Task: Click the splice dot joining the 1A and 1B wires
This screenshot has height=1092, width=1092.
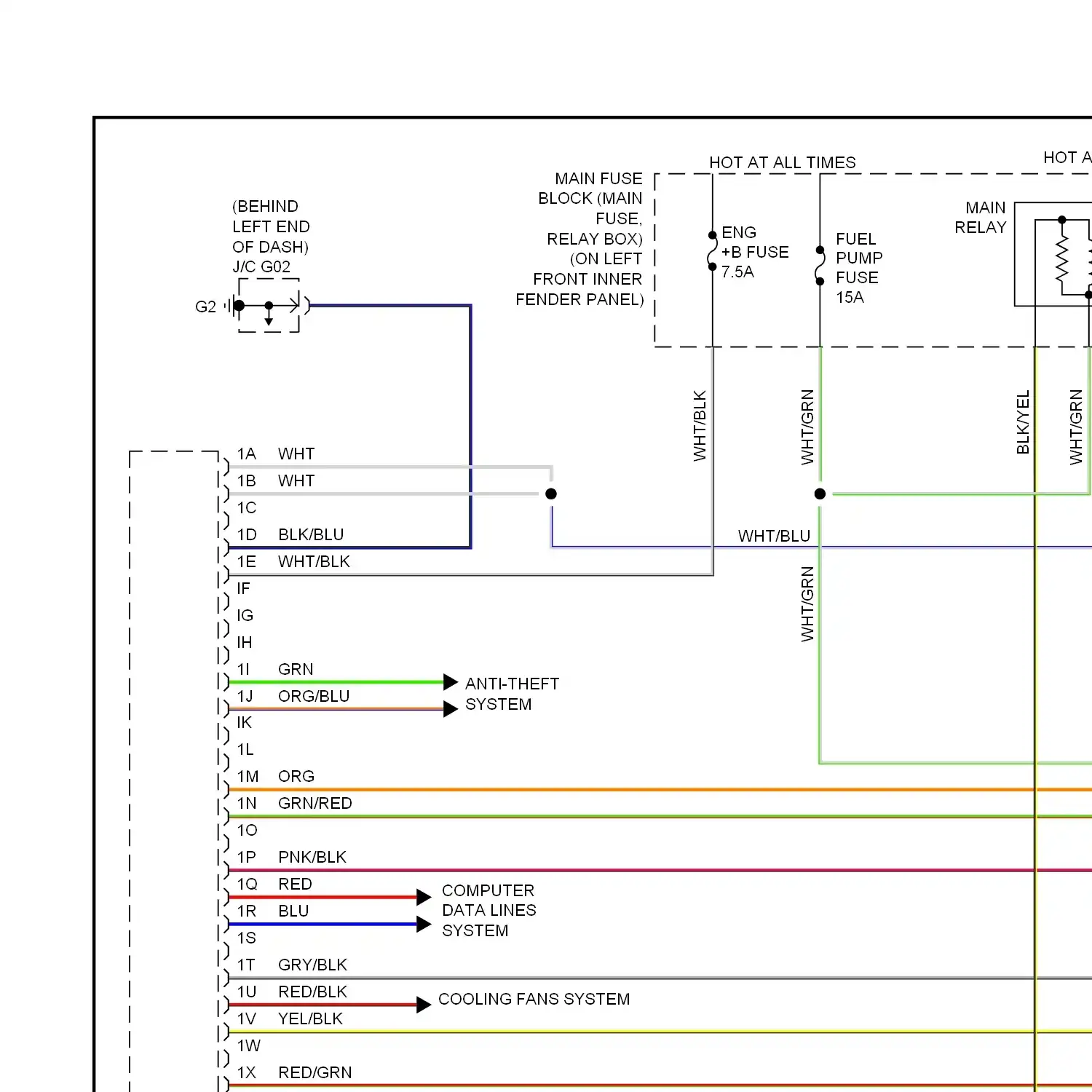Action: tap(551, 494)
